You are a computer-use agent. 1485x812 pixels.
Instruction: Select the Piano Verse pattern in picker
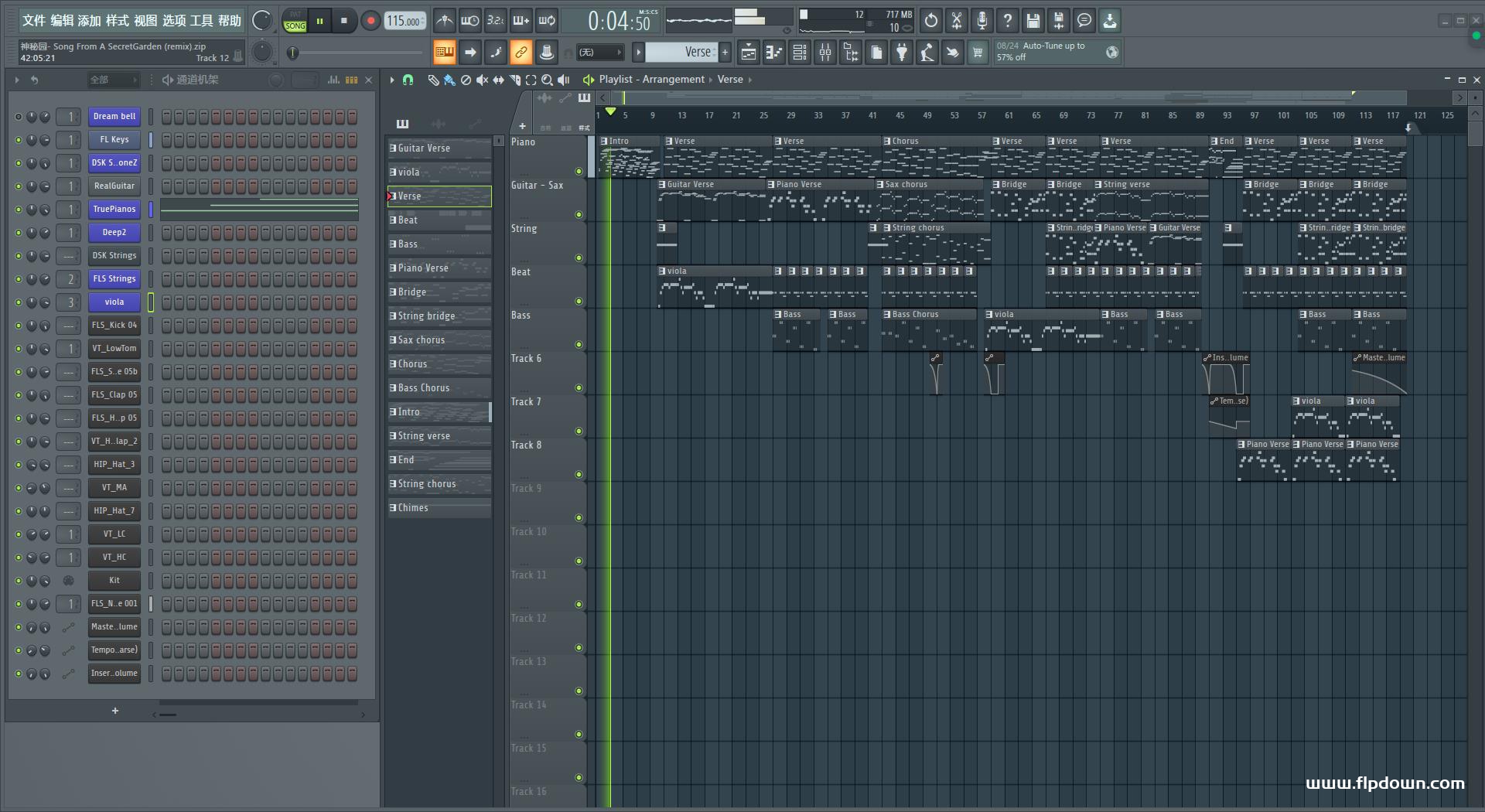coord(439,268)
